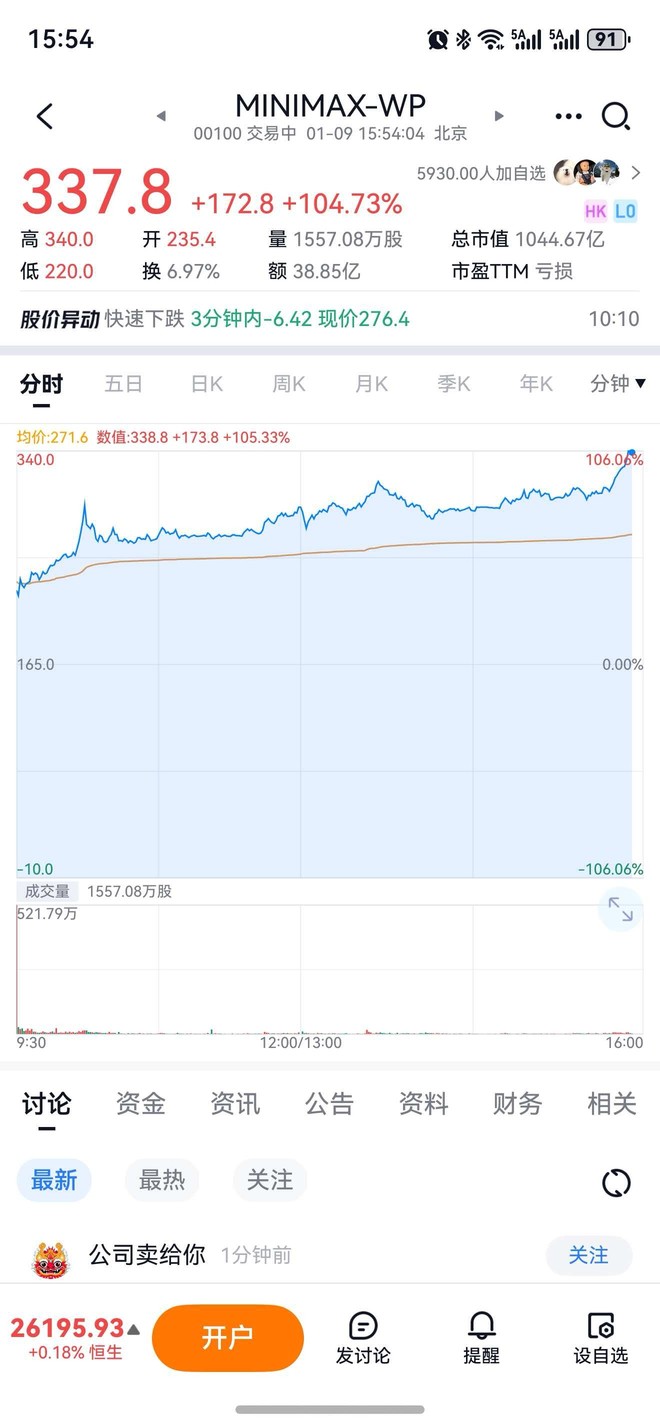Select the 最热 filter chip

pyautogui.click(x=162, y=1181)
